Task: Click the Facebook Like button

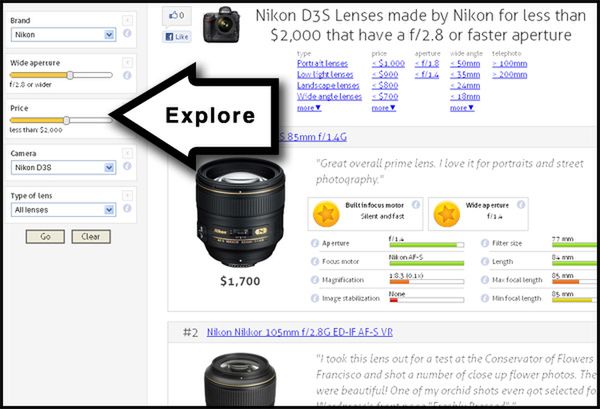Action: click(x=177, y=37)
